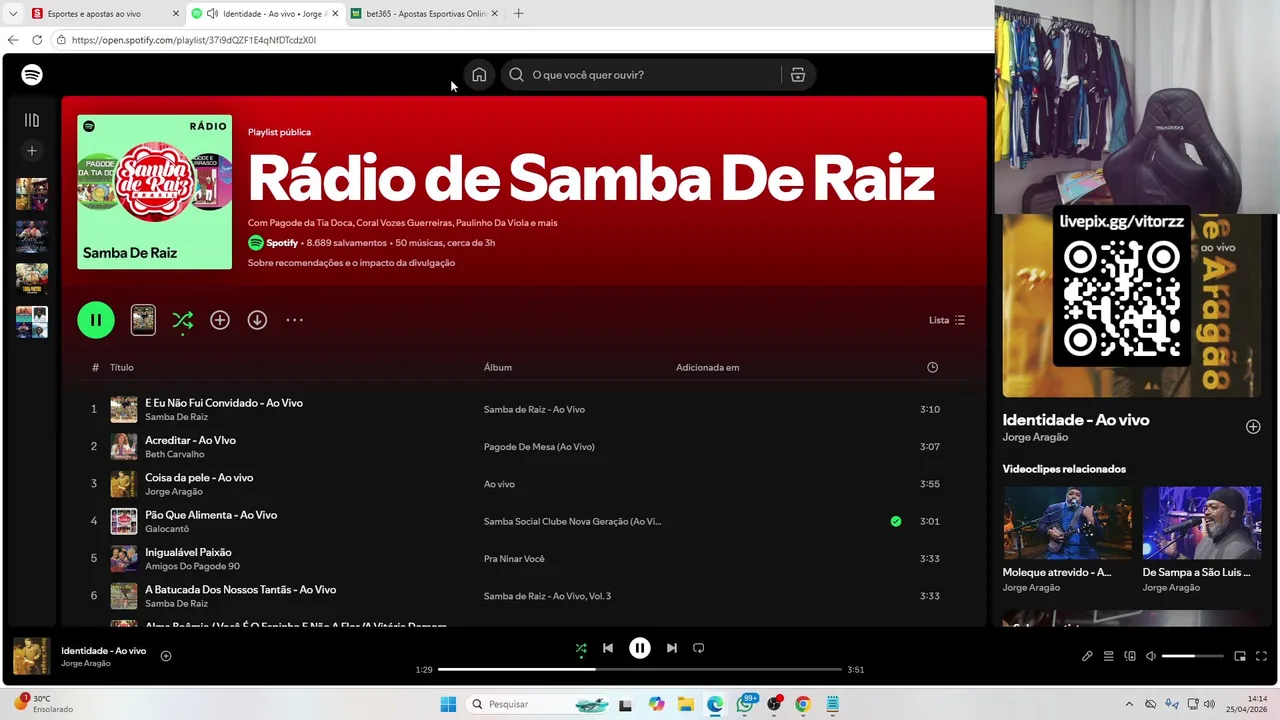Open browser tab search dropdown arrow
The width and height of the screenshot is (1280, 720).
13,14
